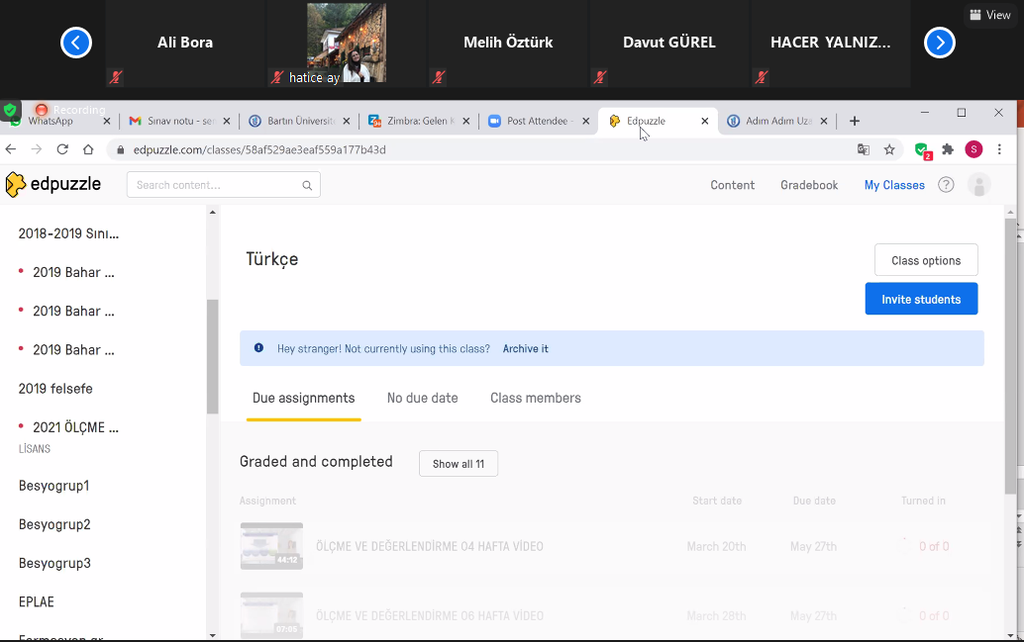1024x642 pixels.
Task: Open the Zoom View options
Action: [x=990, y=15]
